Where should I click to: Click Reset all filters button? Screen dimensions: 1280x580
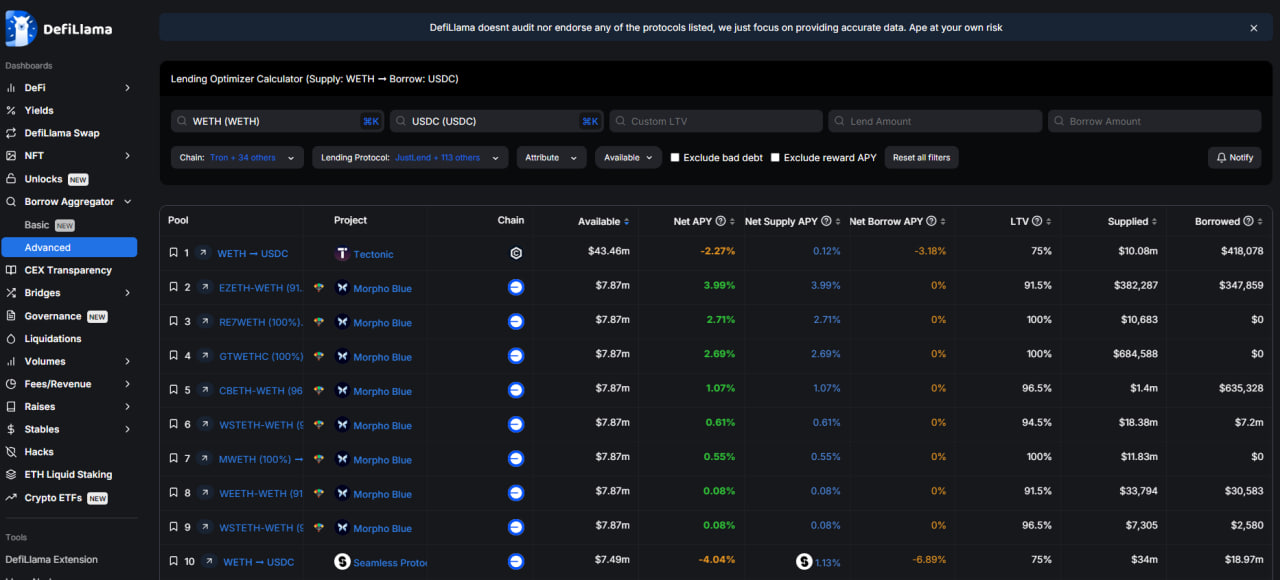coord(921,158)
